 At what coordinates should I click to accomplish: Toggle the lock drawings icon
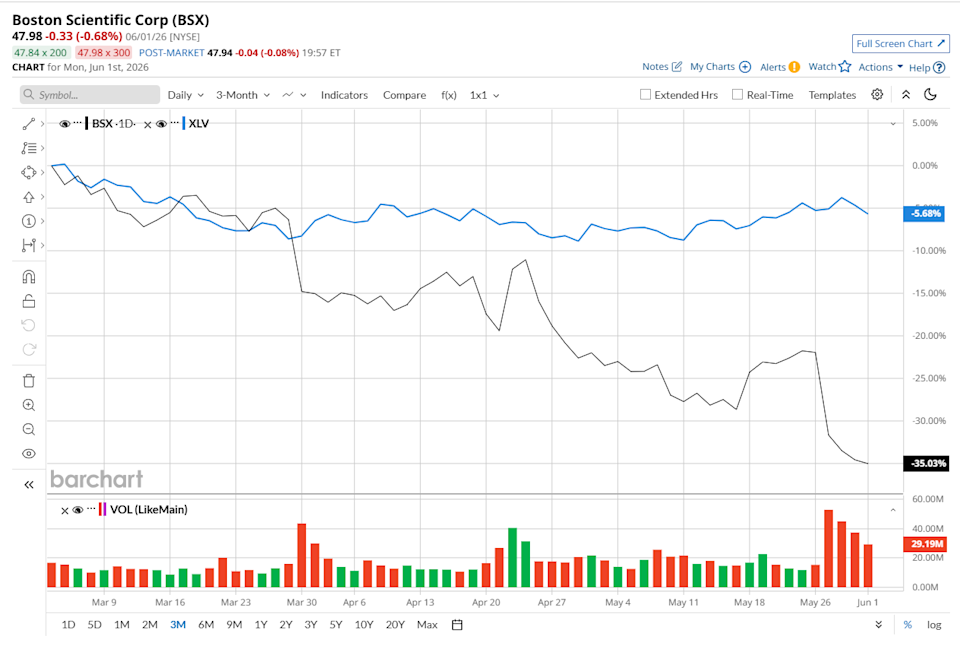coord(28,301)
